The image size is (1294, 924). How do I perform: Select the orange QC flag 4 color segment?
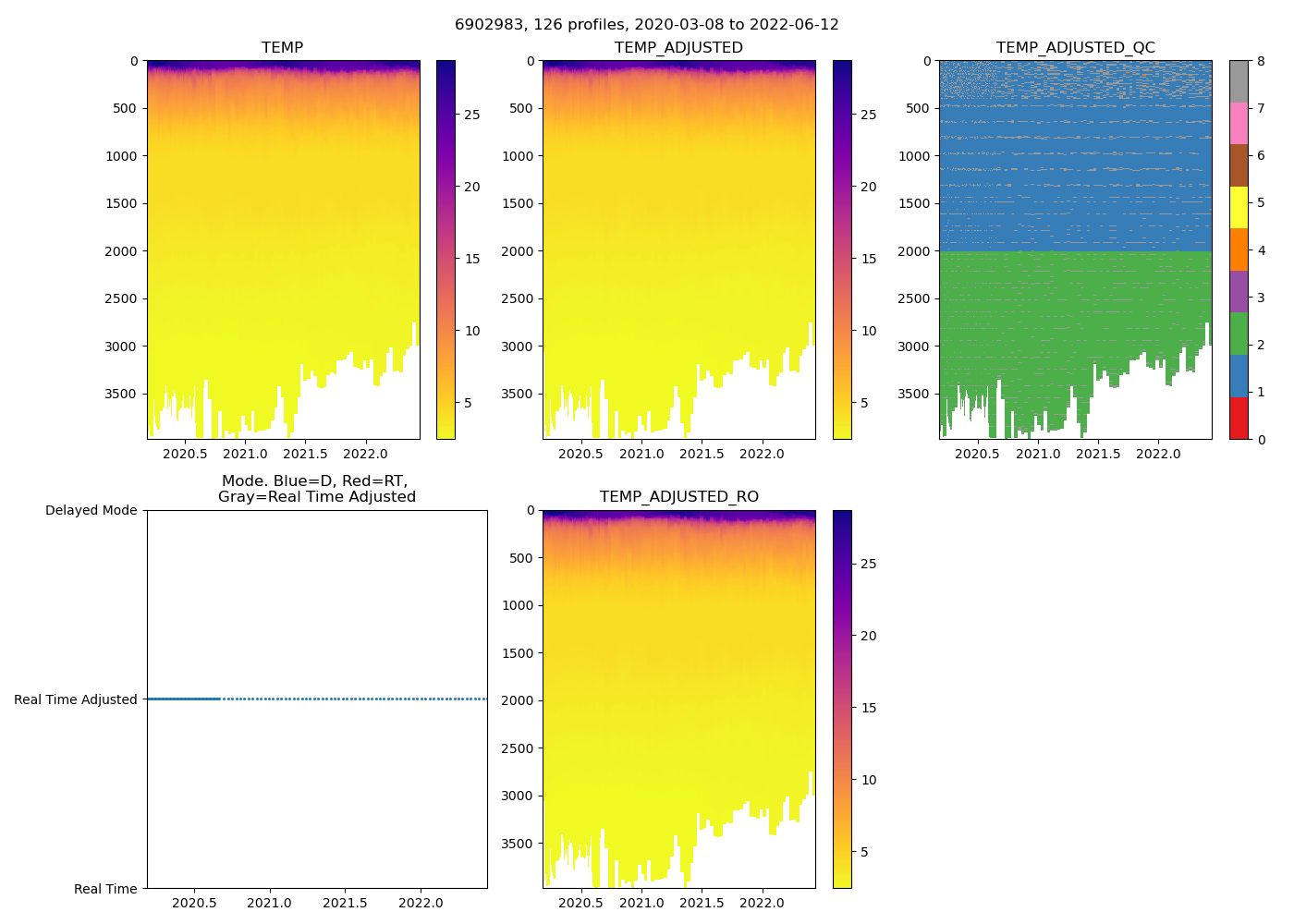(1239, 249)
